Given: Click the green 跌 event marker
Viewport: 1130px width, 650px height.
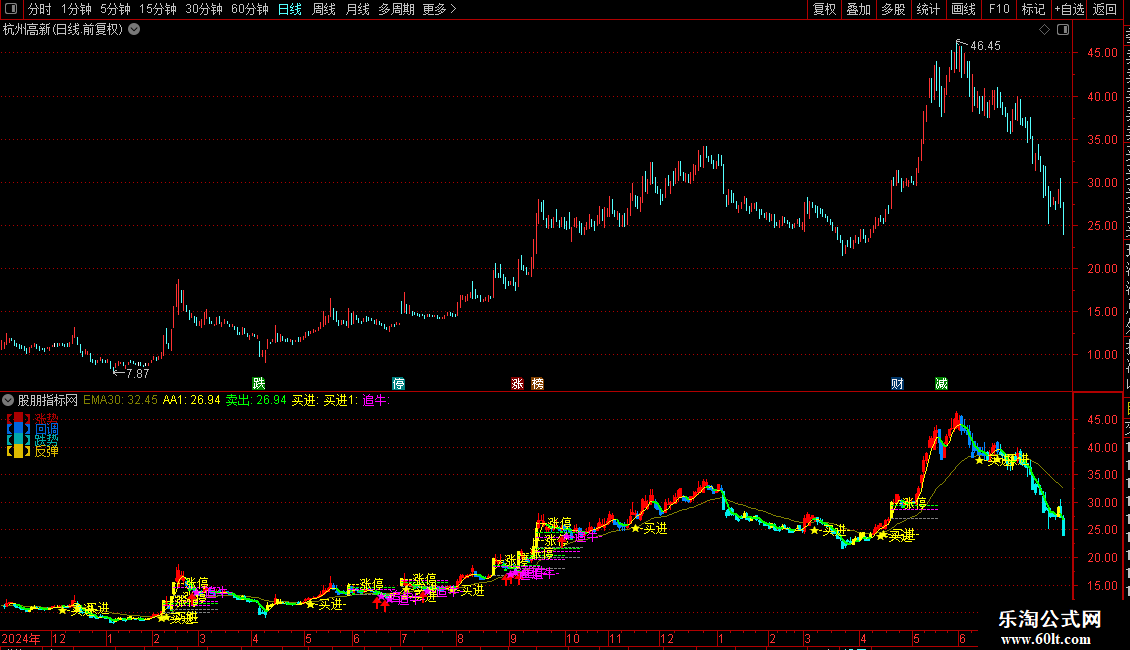Looking at the screenshot, I should [x=259, y=383].
